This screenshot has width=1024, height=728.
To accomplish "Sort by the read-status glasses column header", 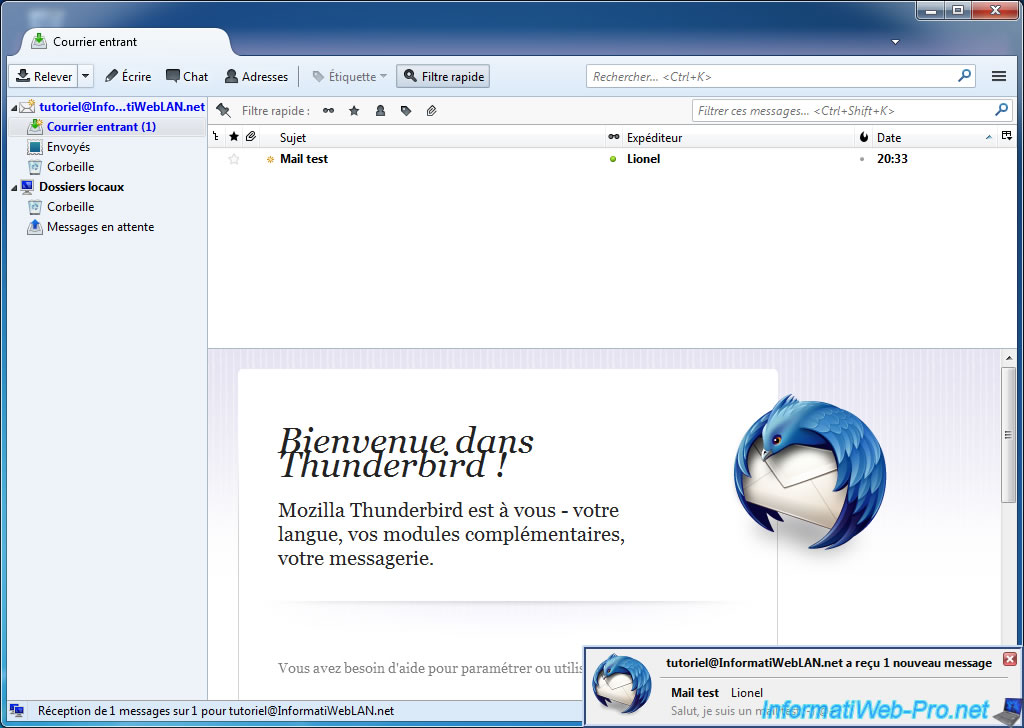I will 614,137.
